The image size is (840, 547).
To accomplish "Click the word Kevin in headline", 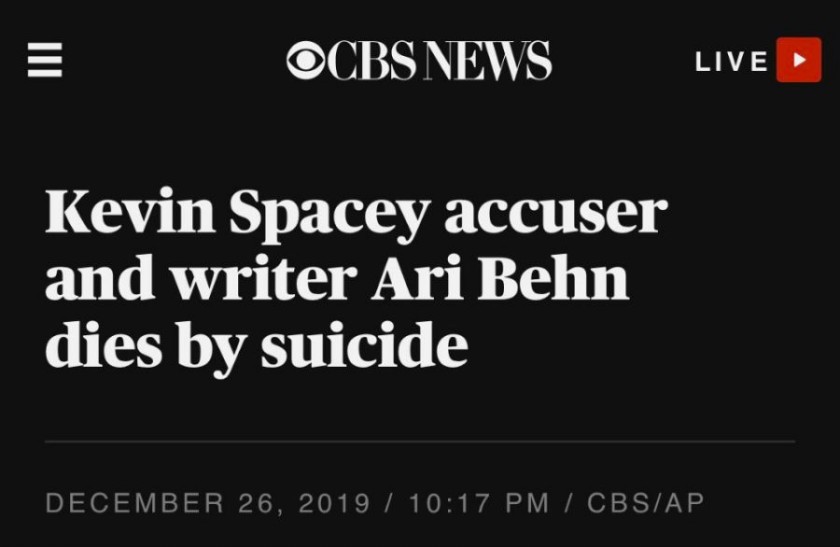I will pos(128,213).
